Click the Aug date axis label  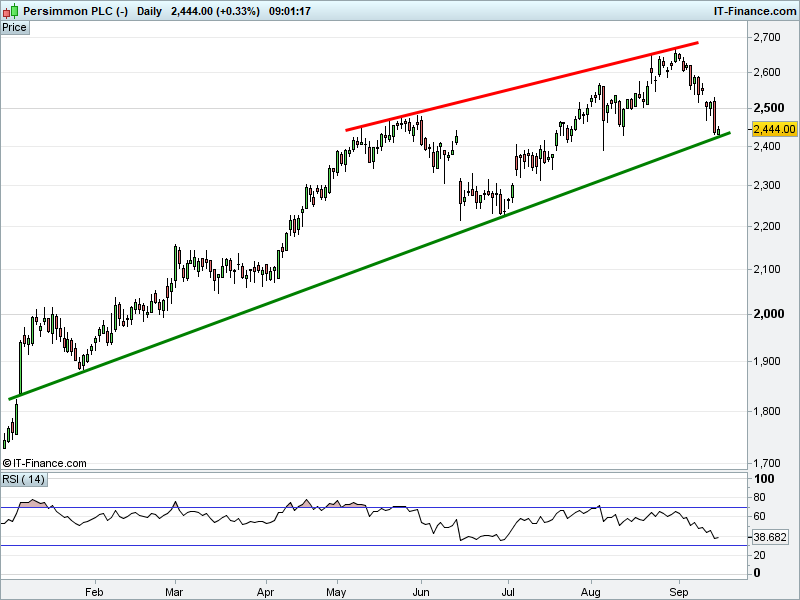coord(591,592)
